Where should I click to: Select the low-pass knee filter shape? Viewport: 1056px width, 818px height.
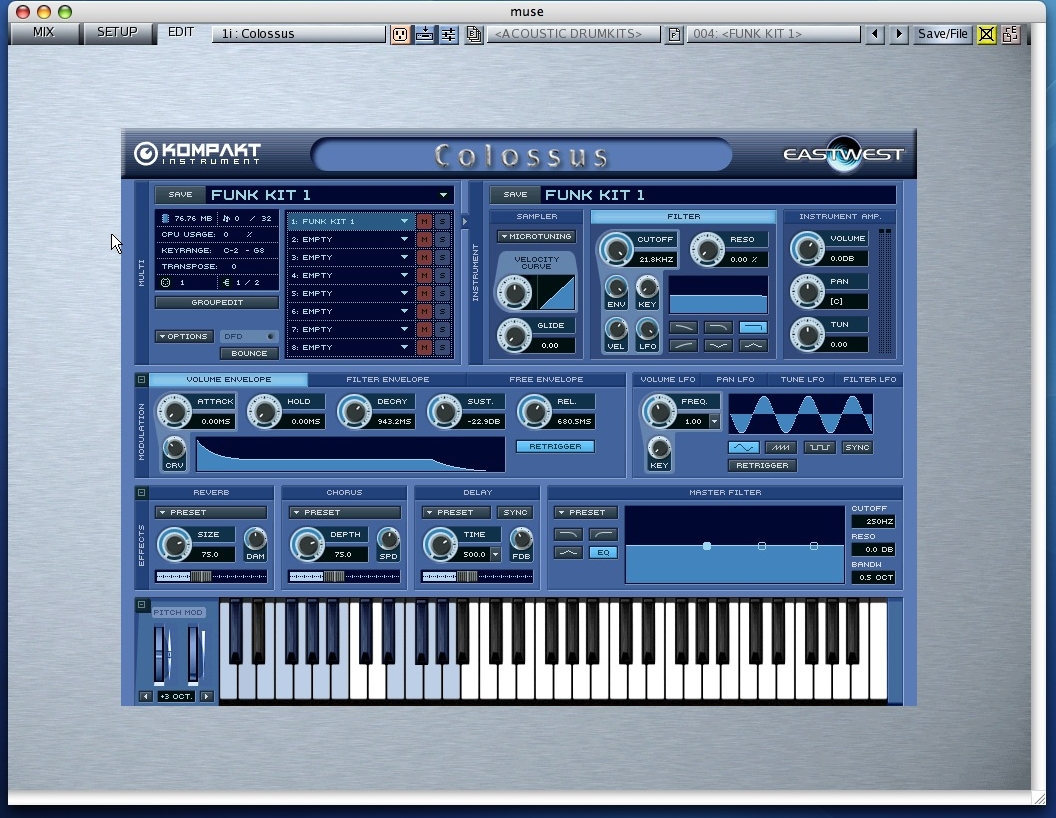pyautogui.click(x=718, y=328)
